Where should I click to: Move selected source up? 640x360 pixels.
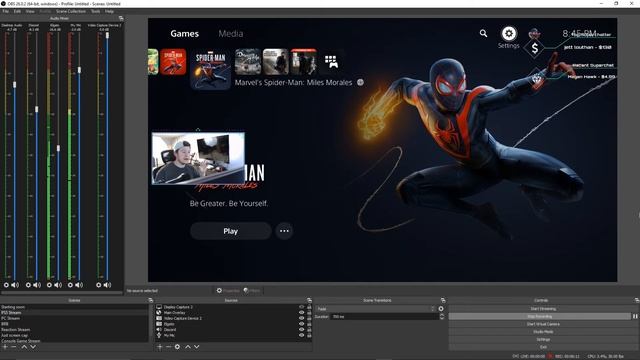[188, 347]
